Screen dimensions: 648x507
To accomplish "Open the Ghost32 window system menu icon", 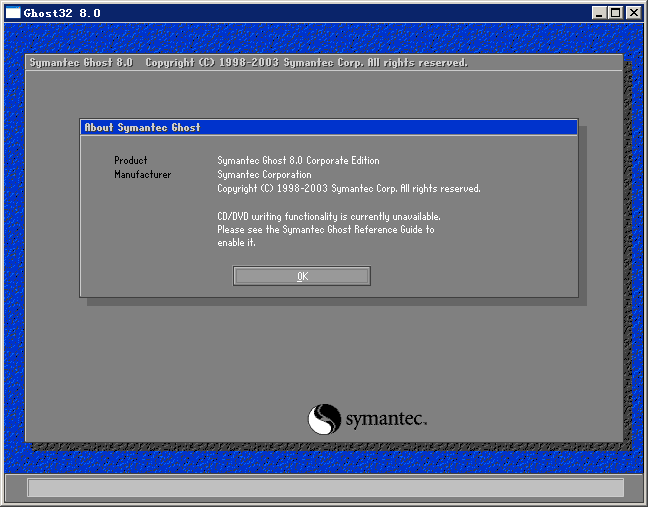I will coord(13,13).
